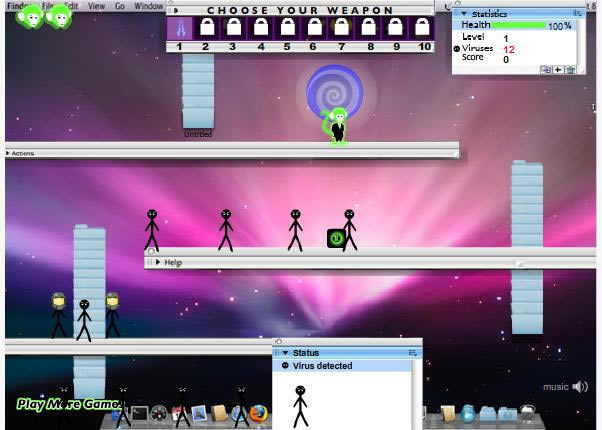Click the Help panel title
Image resolution: width=602 pixels, height=430 pixels.
point(173,263)
